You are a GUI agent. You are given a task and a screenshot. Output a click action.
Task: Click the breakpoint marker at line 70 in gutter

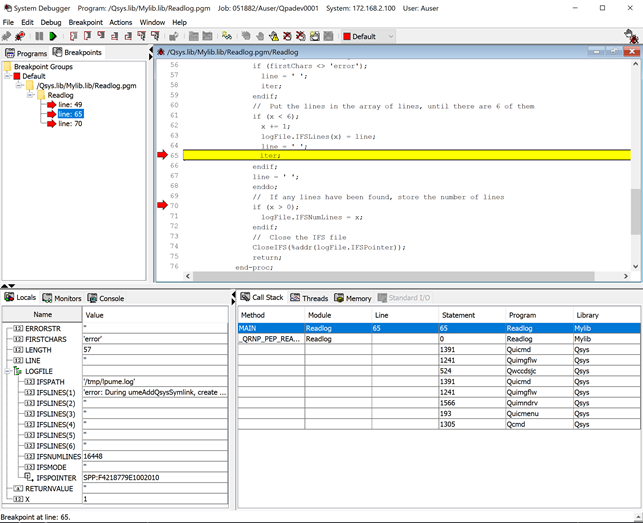[163, 205]
